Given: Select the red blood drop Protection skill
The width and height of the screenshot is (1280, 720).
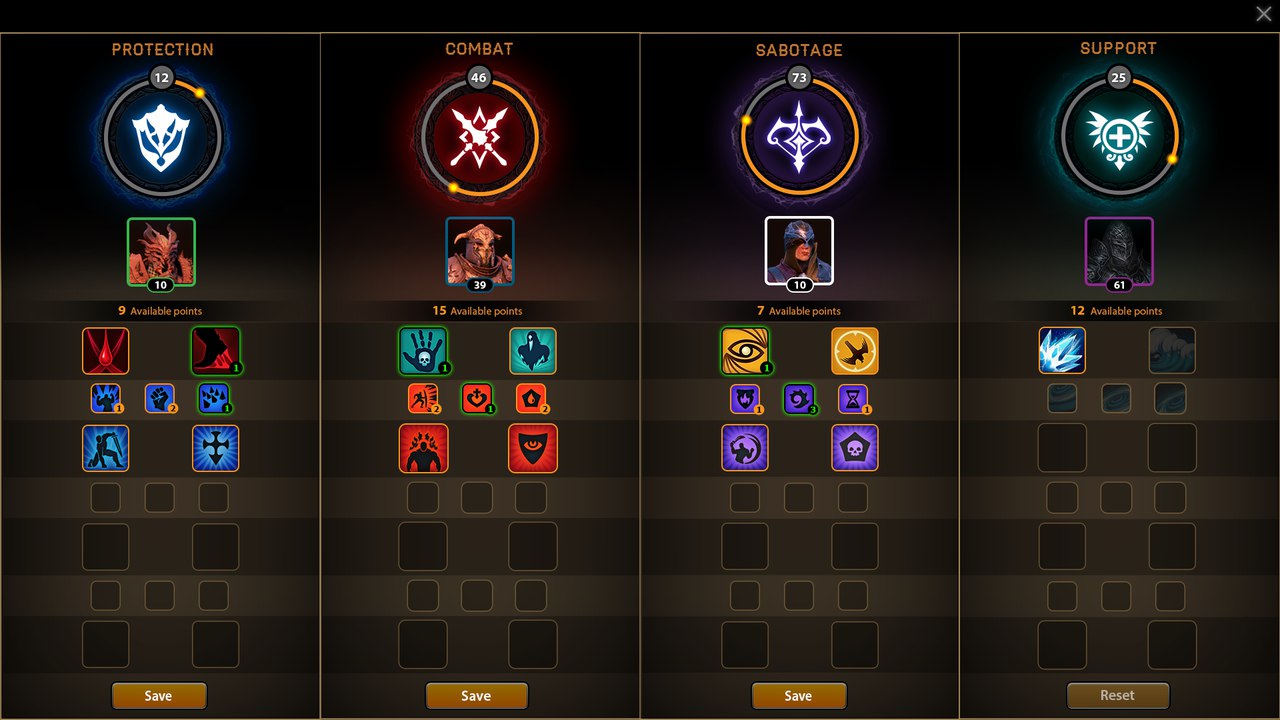Looking at the screenshot, I should 106,351.
